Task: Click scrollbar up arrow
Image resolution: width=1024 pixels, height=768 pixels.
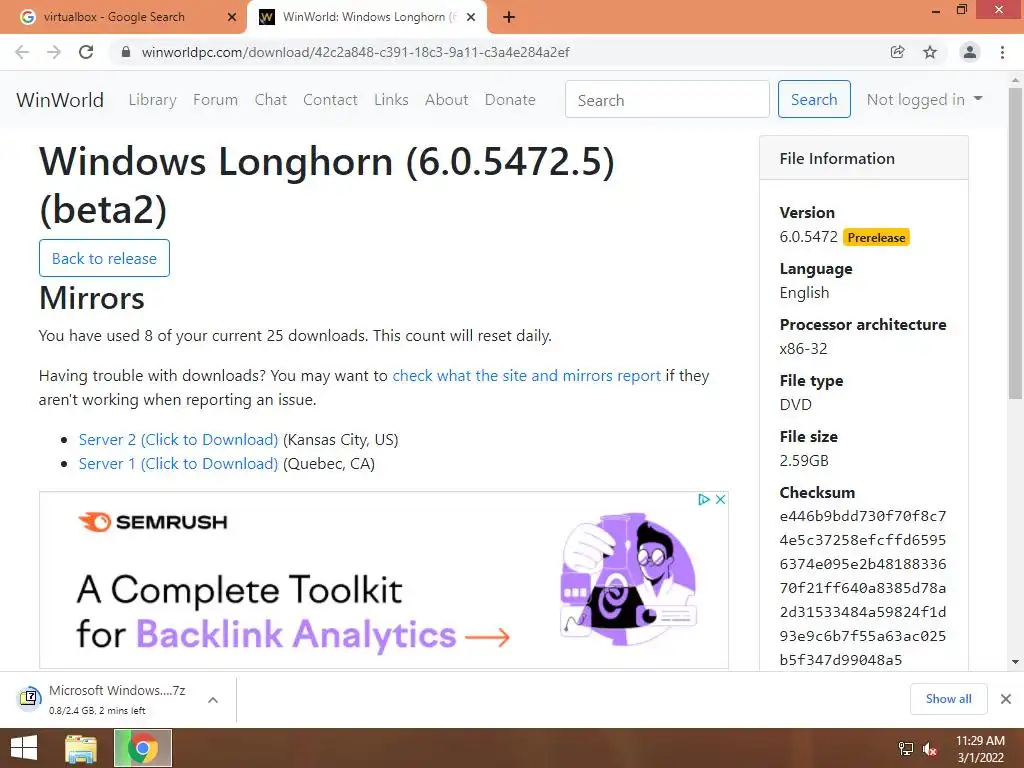Action: click(1015, 80)
